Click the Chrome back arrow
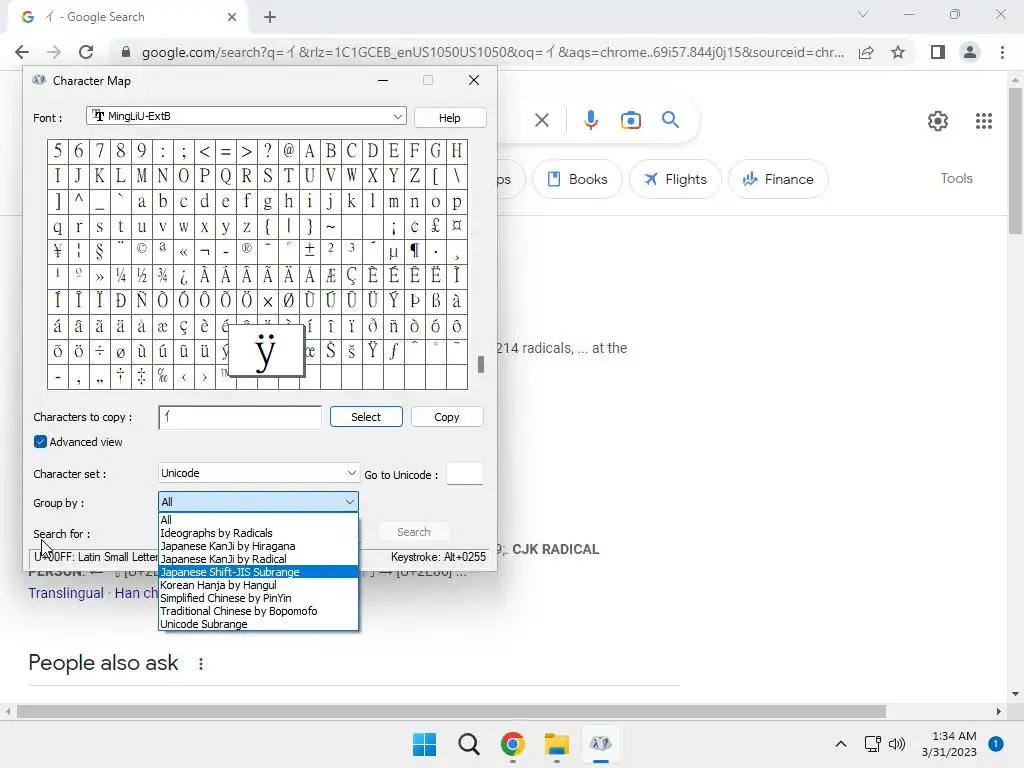1024x768 pixels. [x=22, y=52]
